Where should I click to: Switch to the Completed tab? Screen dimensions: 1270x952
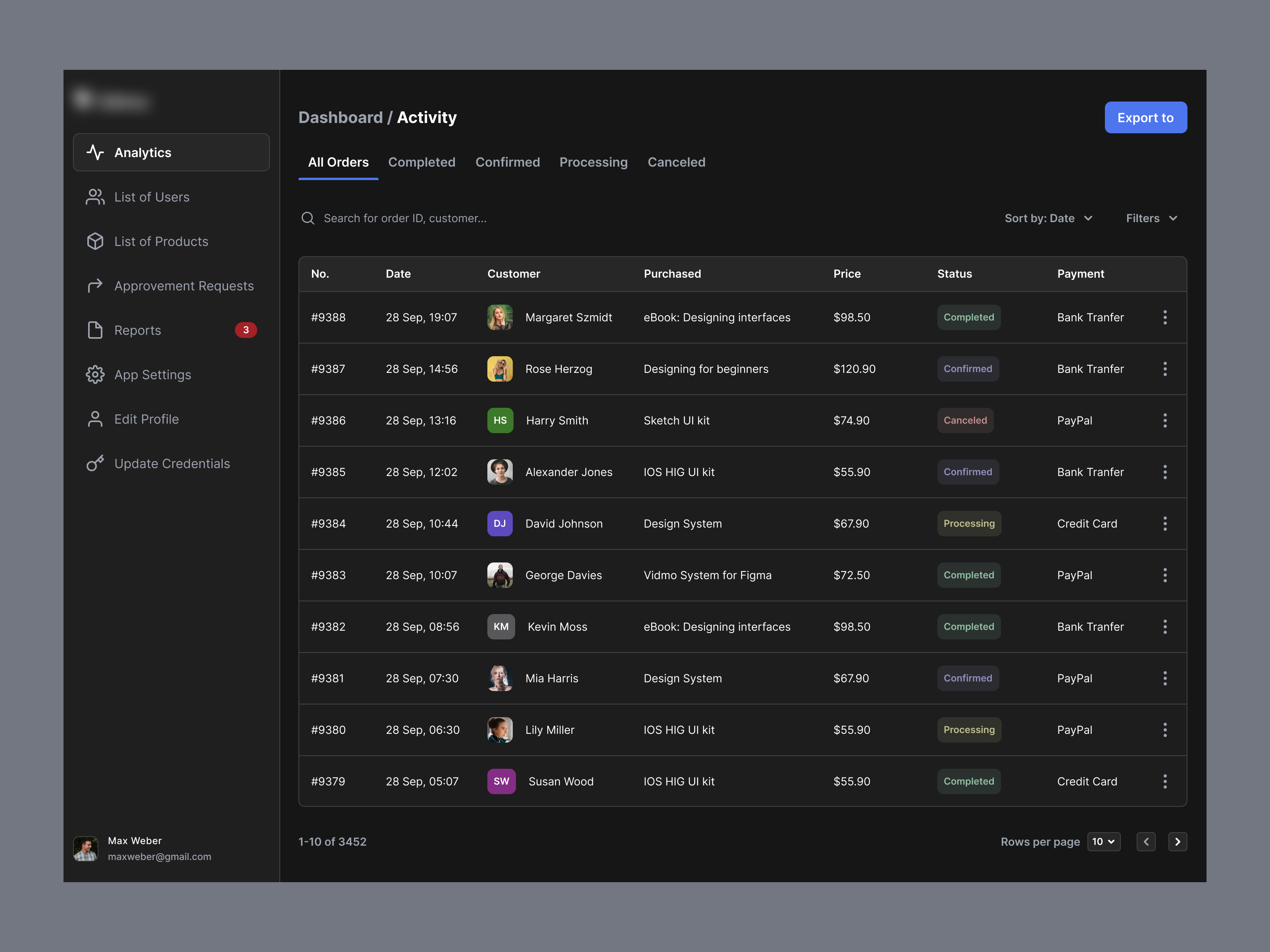pyautogui.click(x=421, y=162)
